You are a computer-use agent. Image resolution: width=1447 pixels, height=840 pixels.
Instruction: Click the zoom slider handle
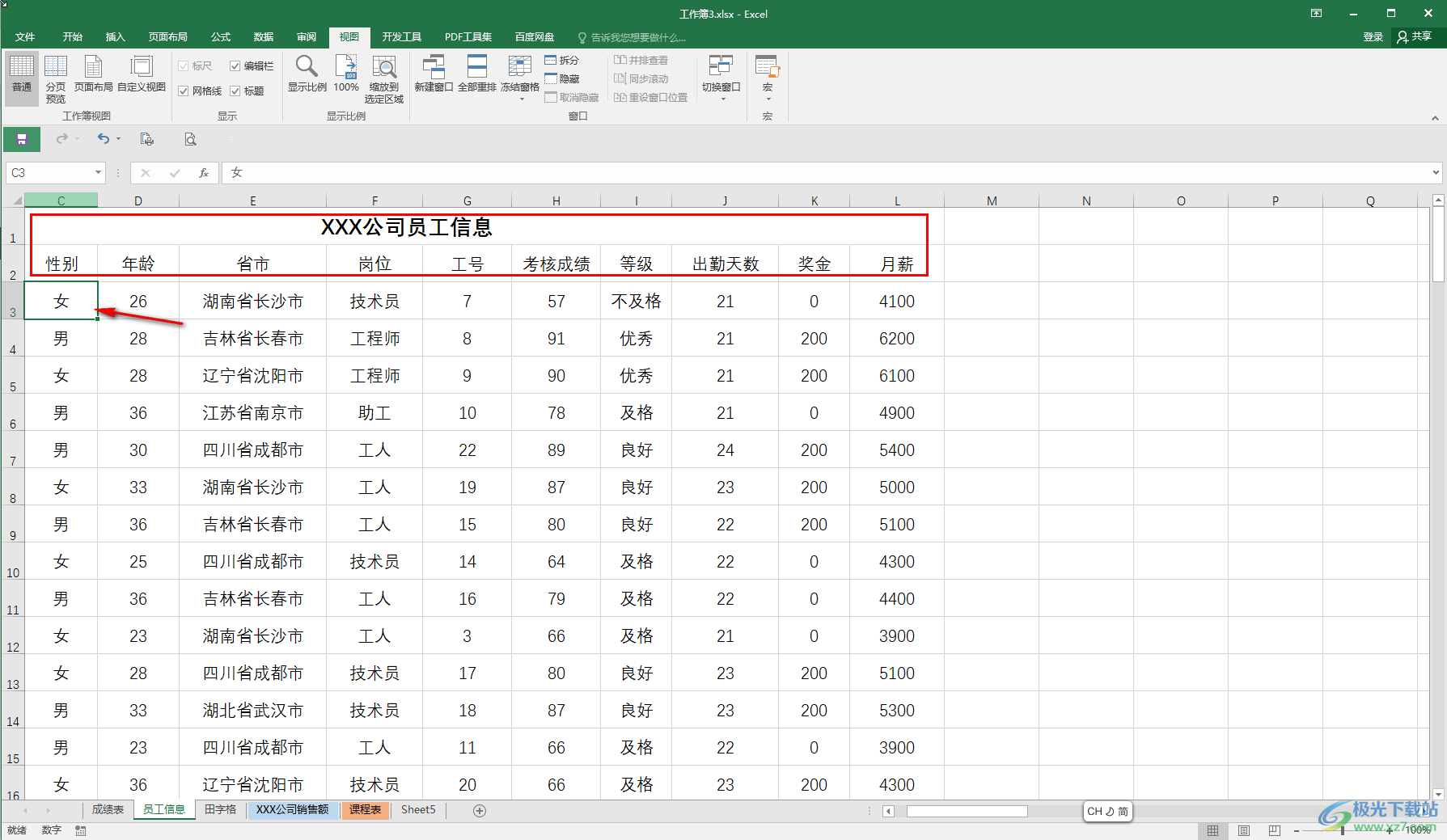pos(1343,830)
